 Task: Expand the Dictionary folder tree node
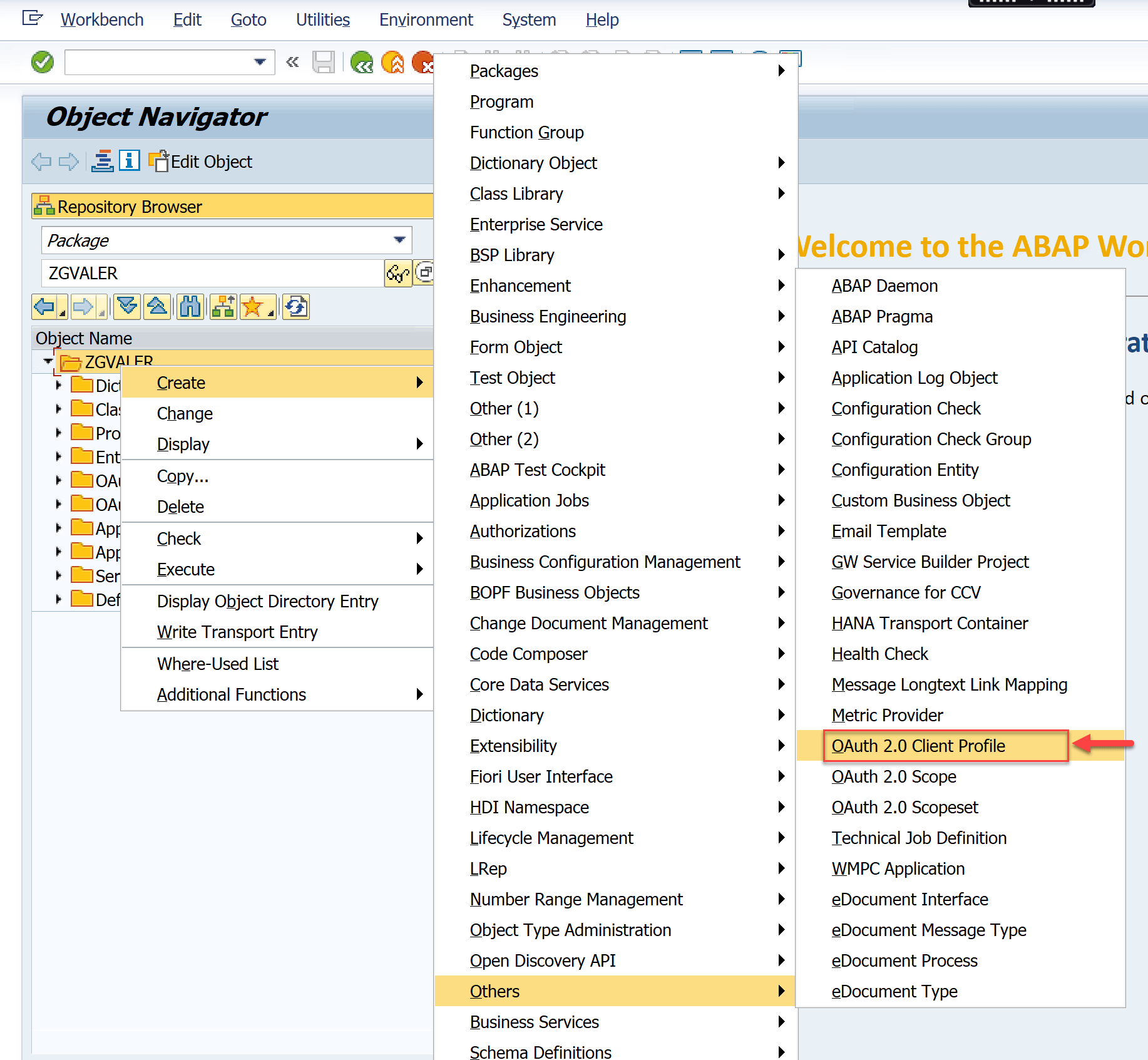(x=58, y=385)
